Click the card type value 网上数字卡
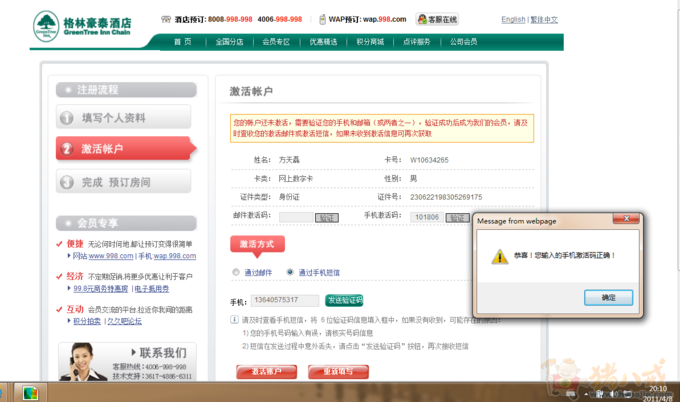Screen dimensions: 680x402 [x=296, y=178]
